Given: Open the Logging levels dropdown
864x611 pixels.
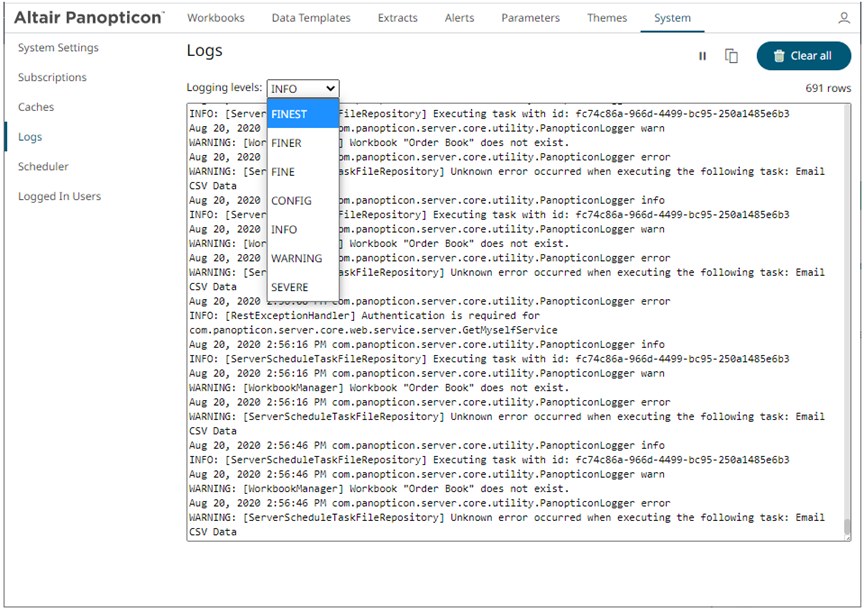Looking at the screenshot, I should [x=303, y=89].
